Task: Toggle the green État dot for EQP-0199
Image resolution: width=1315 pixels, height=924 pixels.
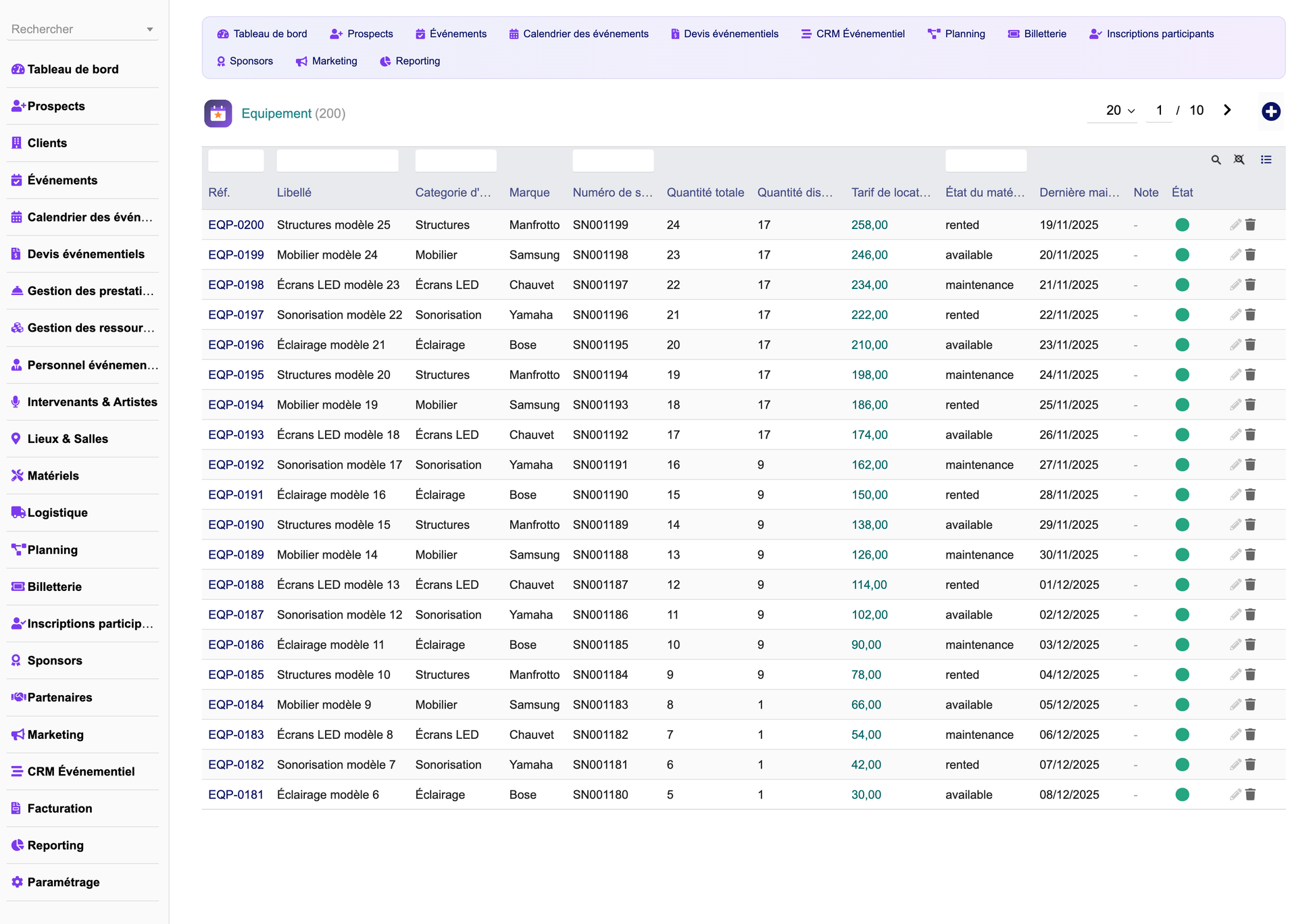Action: pyautogui.click(x=1182, y=255)
